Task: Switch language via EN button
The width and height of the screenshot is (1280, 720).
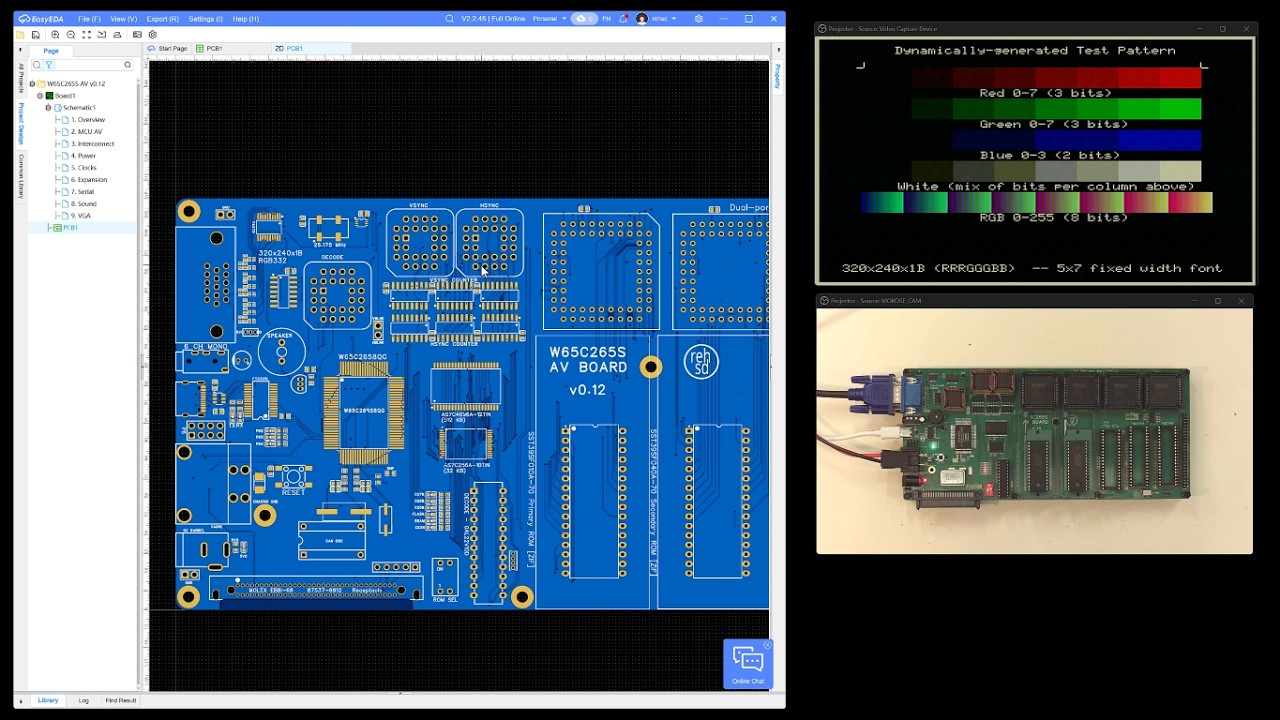Action: coord(606,18)
